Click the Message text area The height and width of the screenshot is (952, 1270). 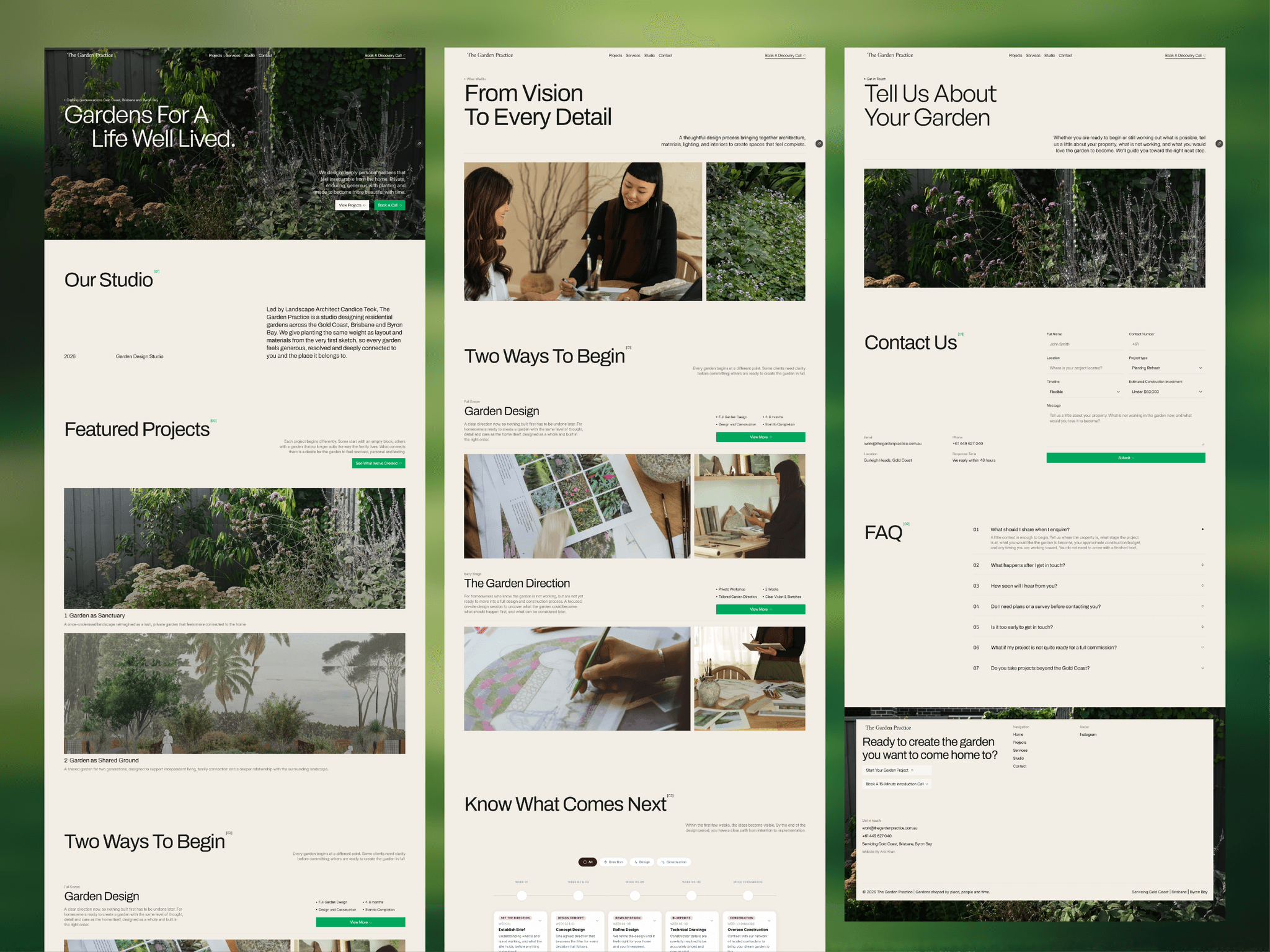(x=1126, y=428)
